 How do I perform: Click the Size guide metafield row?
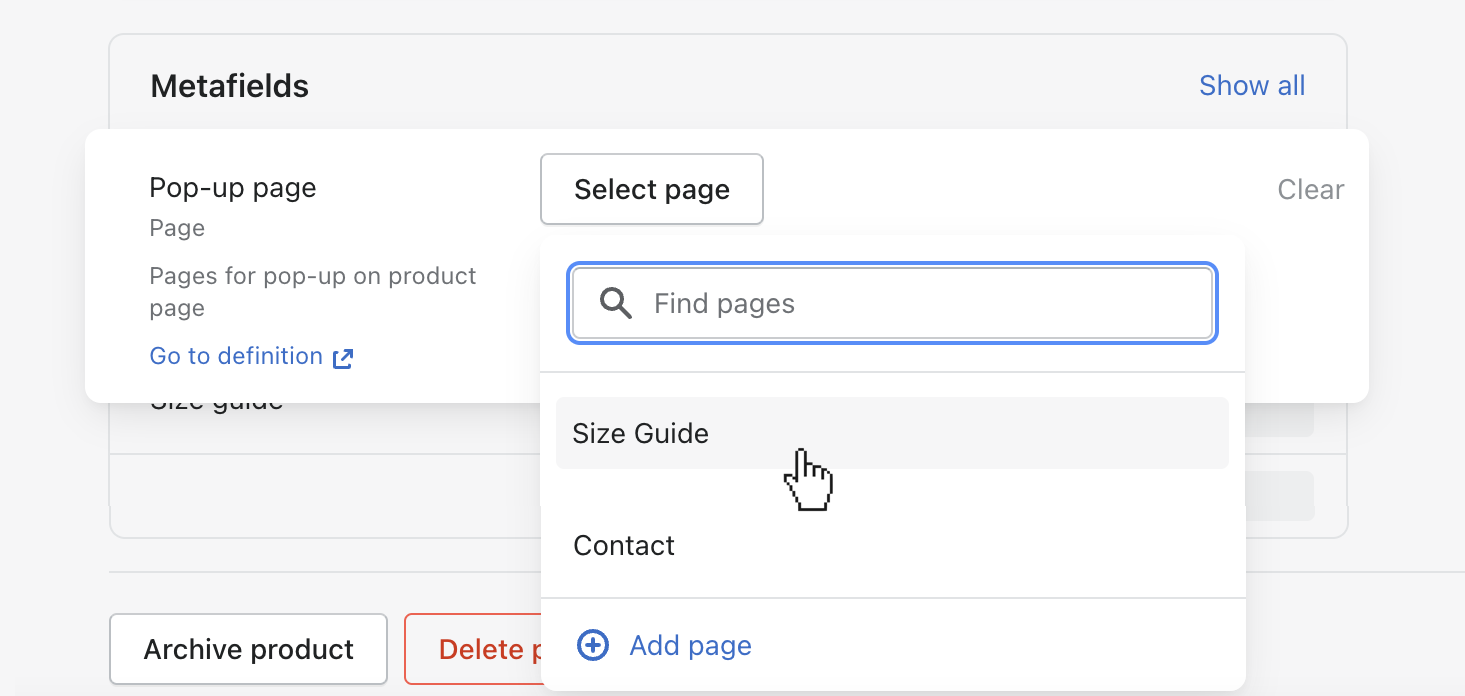tap(216, 399)
